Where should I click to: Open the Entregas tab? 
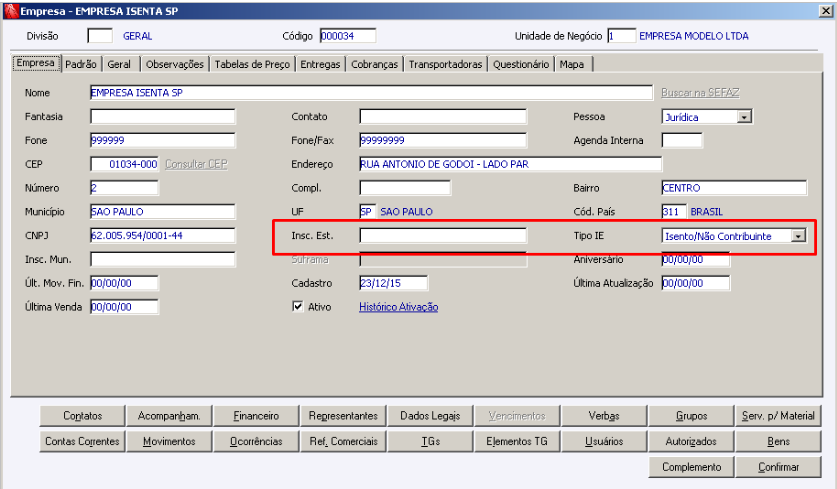(x=320, y=64)
